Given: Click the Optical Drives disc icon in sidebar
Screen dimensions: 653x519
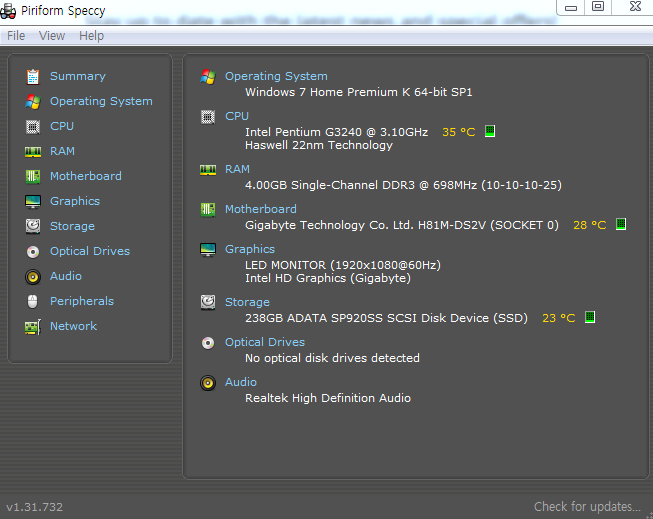Looking at the screenshot, I should click(x=33, y=252).
